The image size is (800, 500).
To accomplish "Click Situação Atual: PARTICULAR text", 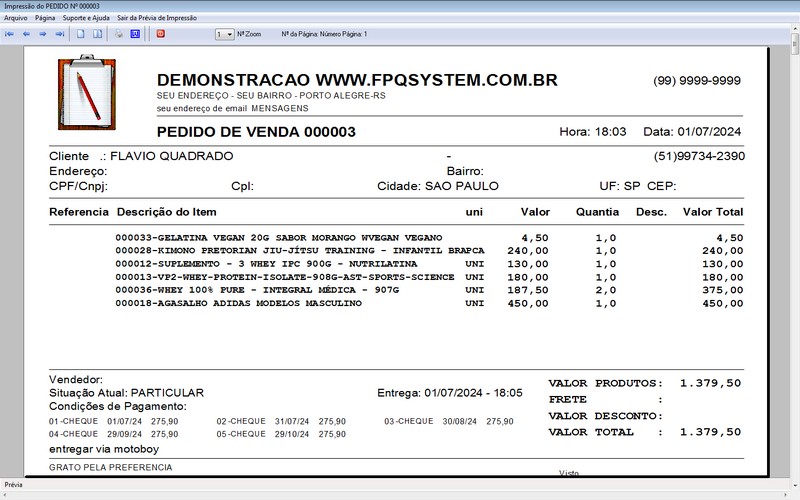I will pos(127,393).
